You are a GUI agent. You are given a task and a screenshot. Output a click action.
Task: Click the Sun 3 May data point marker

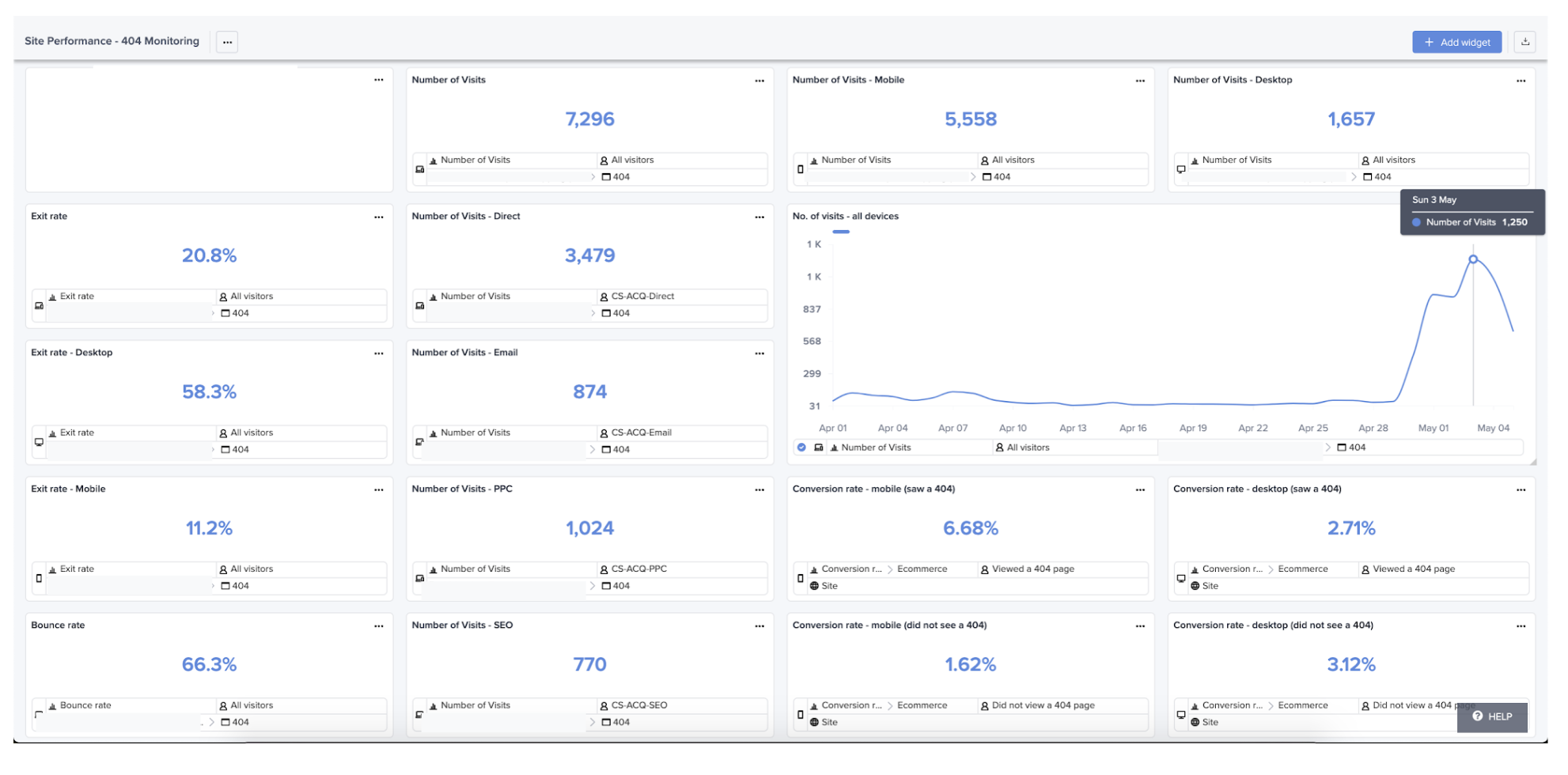[x=1473, y=259]
